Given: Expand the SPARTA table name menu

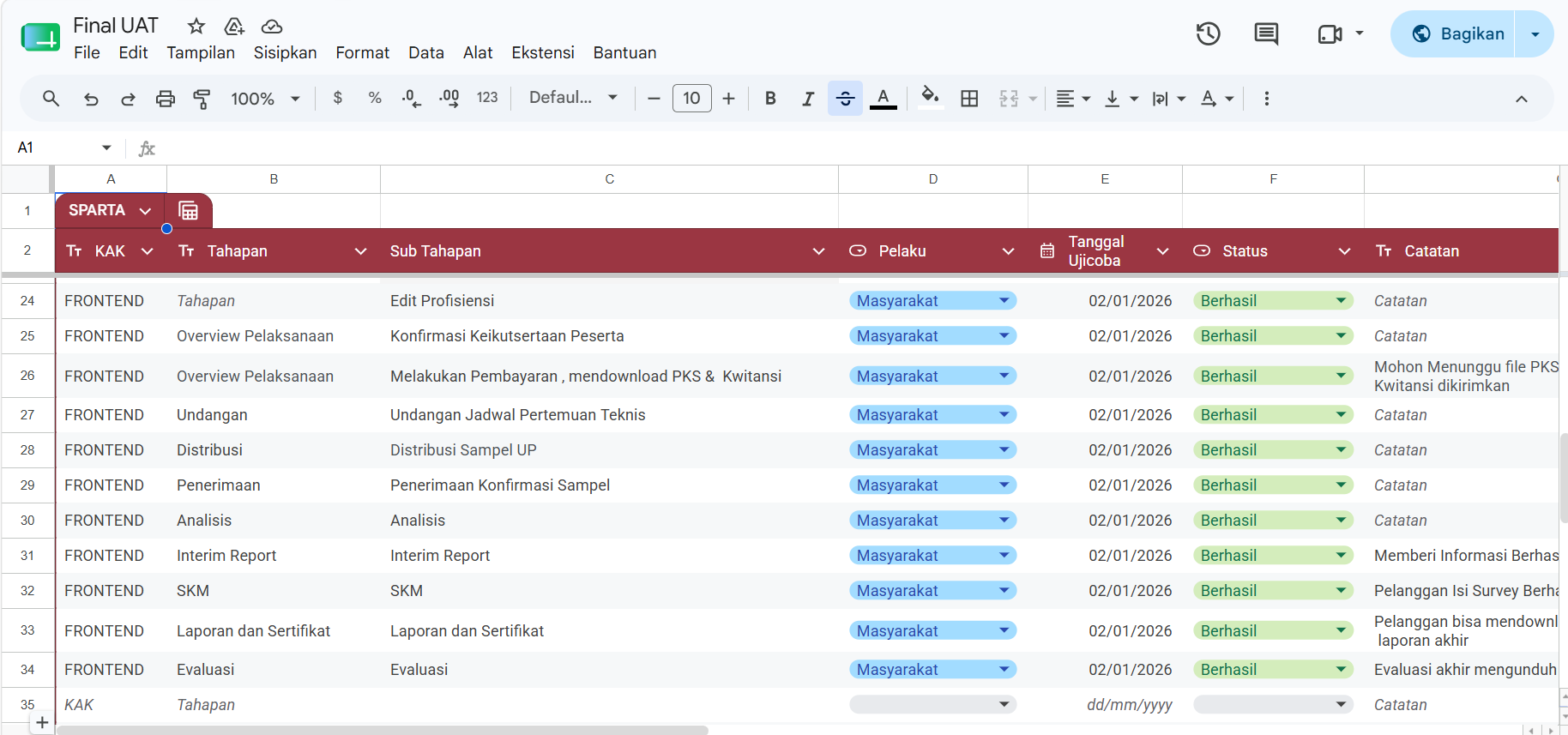Looking at the screenshot, I should click(x=145, y=211).
